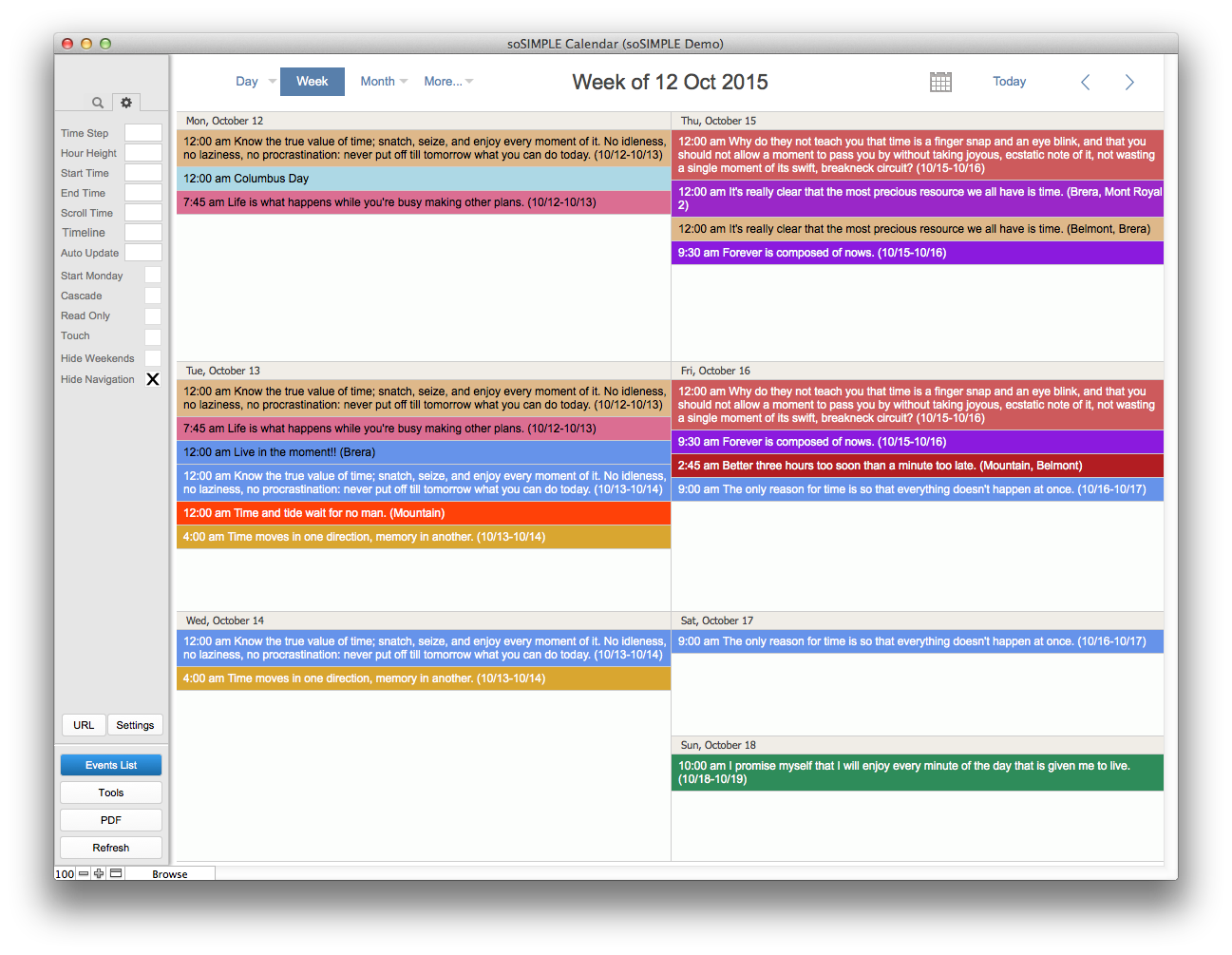Expand the Day view dropdown arrow

[273, 82]
